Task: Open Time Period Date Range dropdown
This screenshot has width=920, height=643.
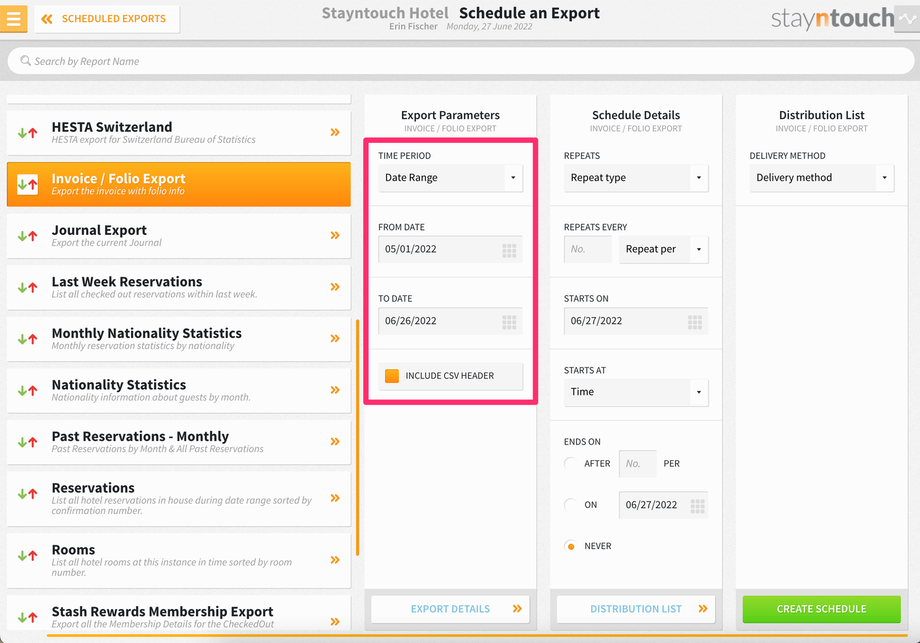Action: tap(450, 178)
